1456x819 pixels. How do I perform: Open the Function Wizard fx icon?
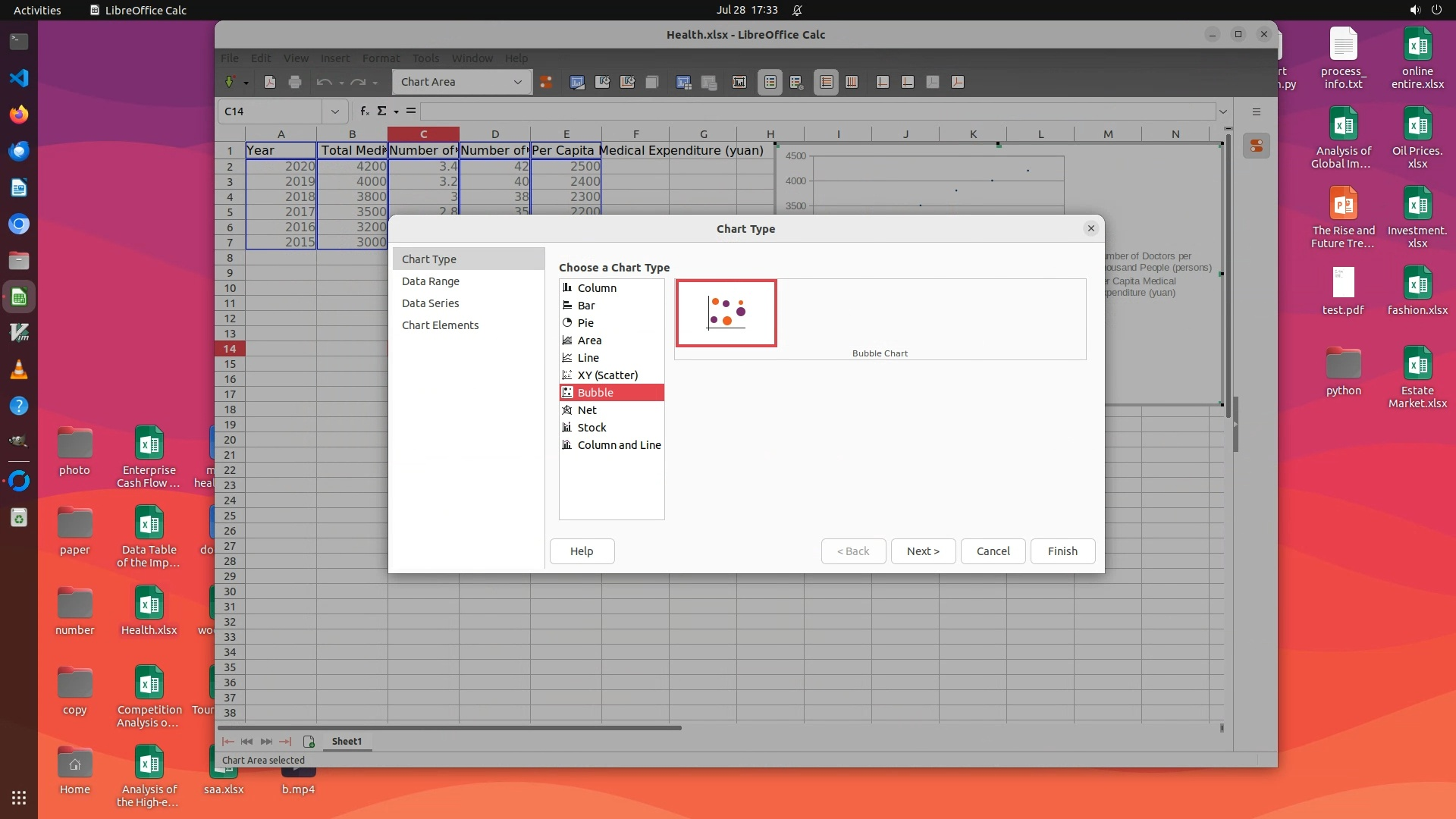tap(365, 111)
